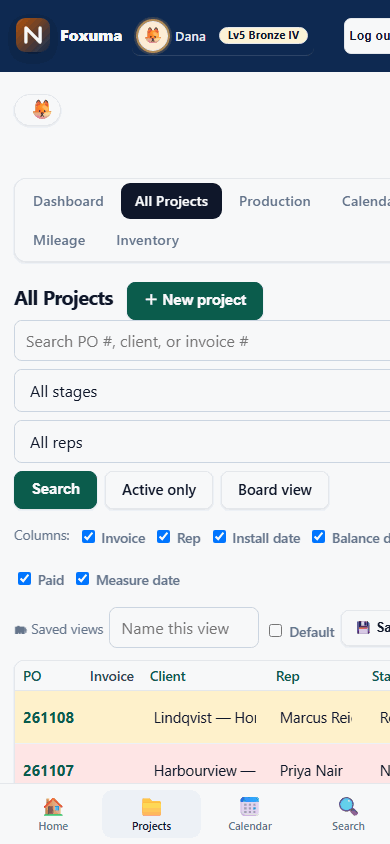Image resolution: width=390 pixels, height=844 pixels.
Task: Toggle the Install date column checkbox
Action: 219,537
